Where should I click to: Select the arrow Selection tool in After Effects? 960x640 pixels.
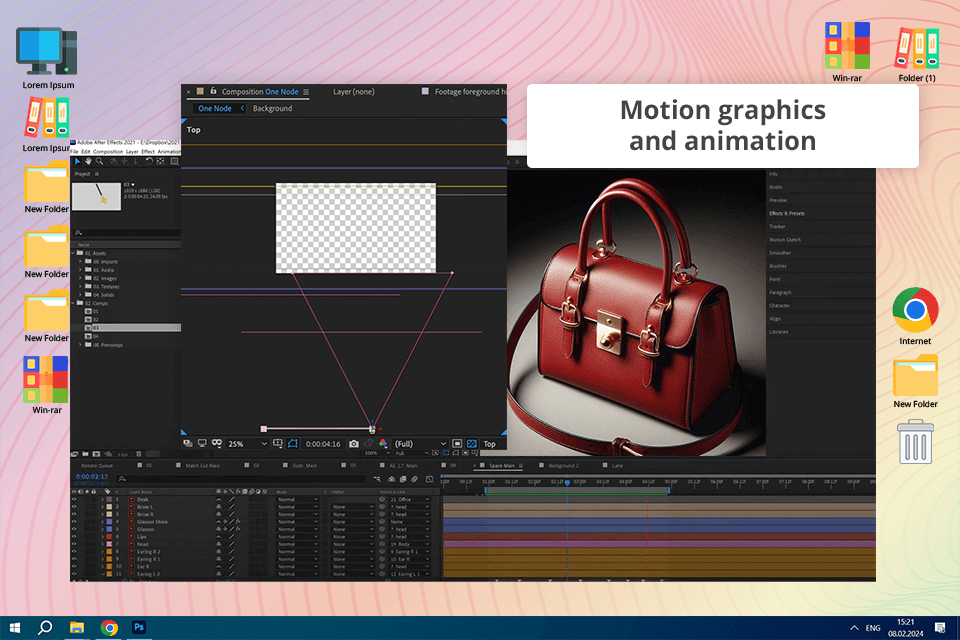pos(77,161)
